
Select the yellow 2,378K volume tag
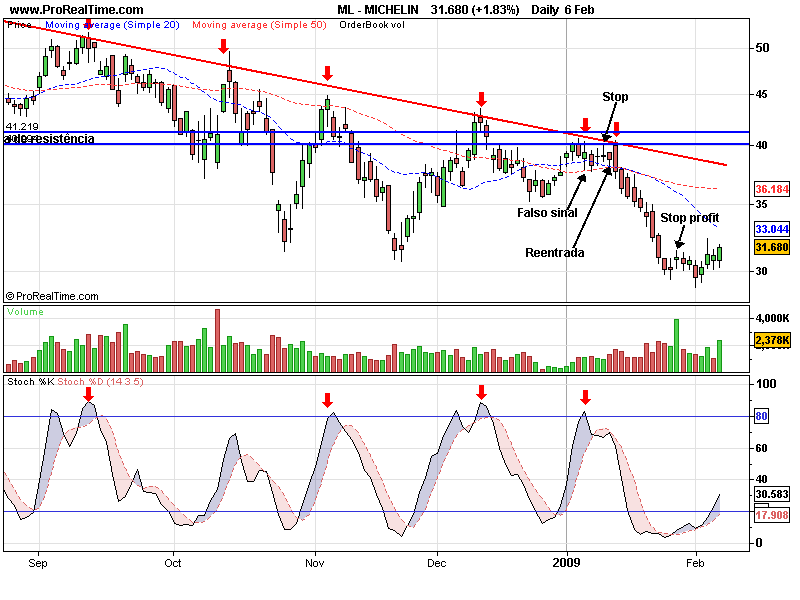(x=772, y=340)
